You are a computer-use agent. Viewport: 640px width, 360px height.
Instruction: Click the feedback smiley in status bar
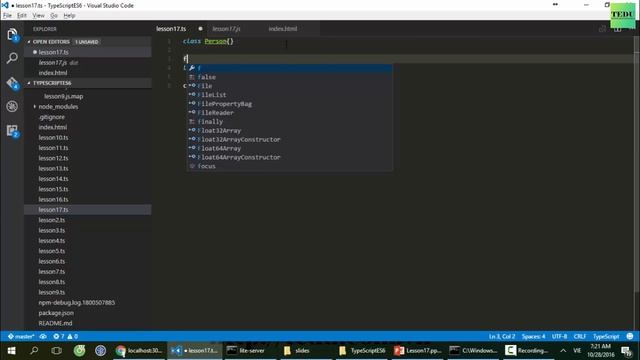coord(630,337)
